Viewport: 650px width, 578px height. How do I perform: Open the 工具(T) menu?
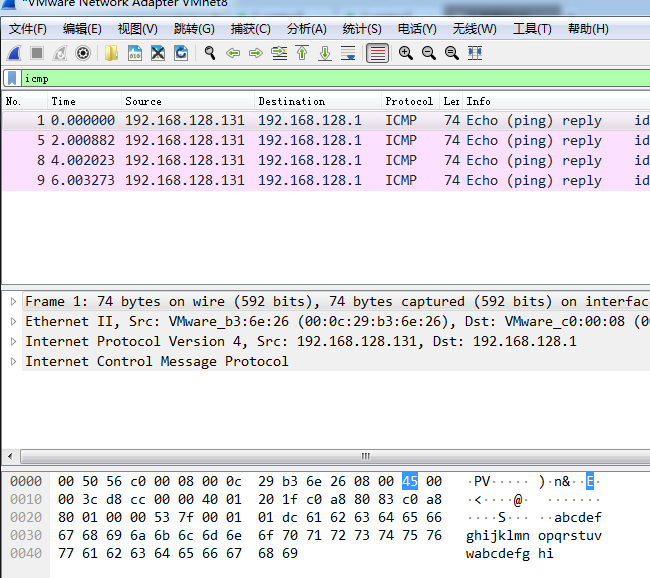click(x=532, y=29)
